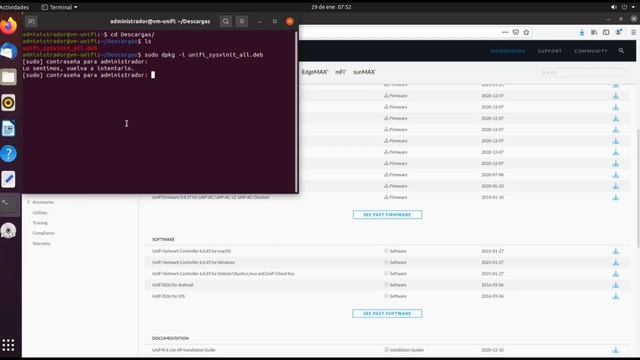Save page to Pocket icon

516,32
